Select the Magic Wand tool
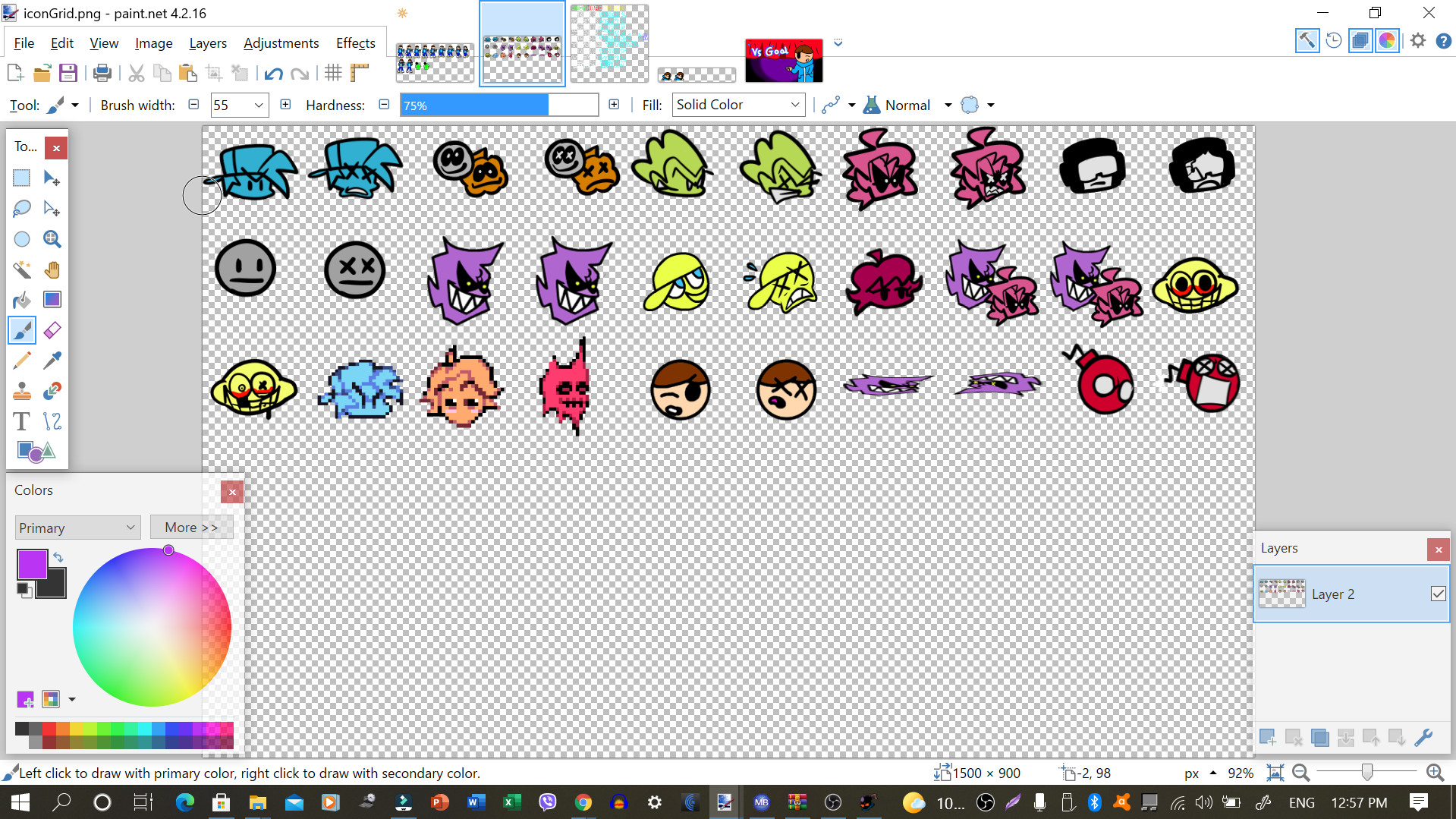1456x819 pixels. point(21,269)
